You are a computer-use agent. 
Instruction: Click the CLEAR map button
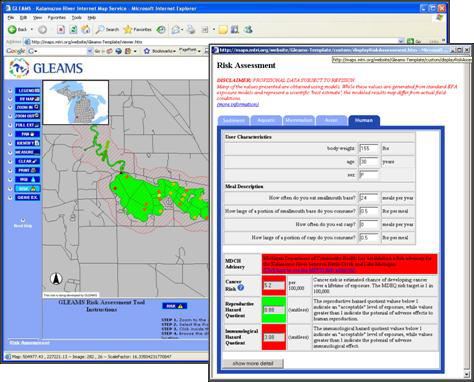coord(28,161)
